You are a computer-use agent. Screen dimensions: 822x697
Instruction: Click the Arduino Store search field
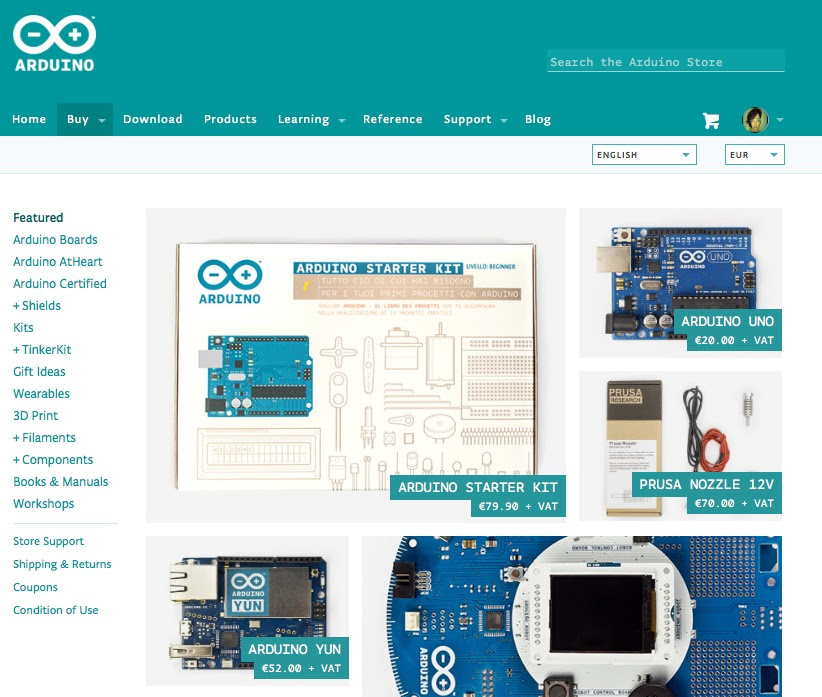[x=665, y=61]
